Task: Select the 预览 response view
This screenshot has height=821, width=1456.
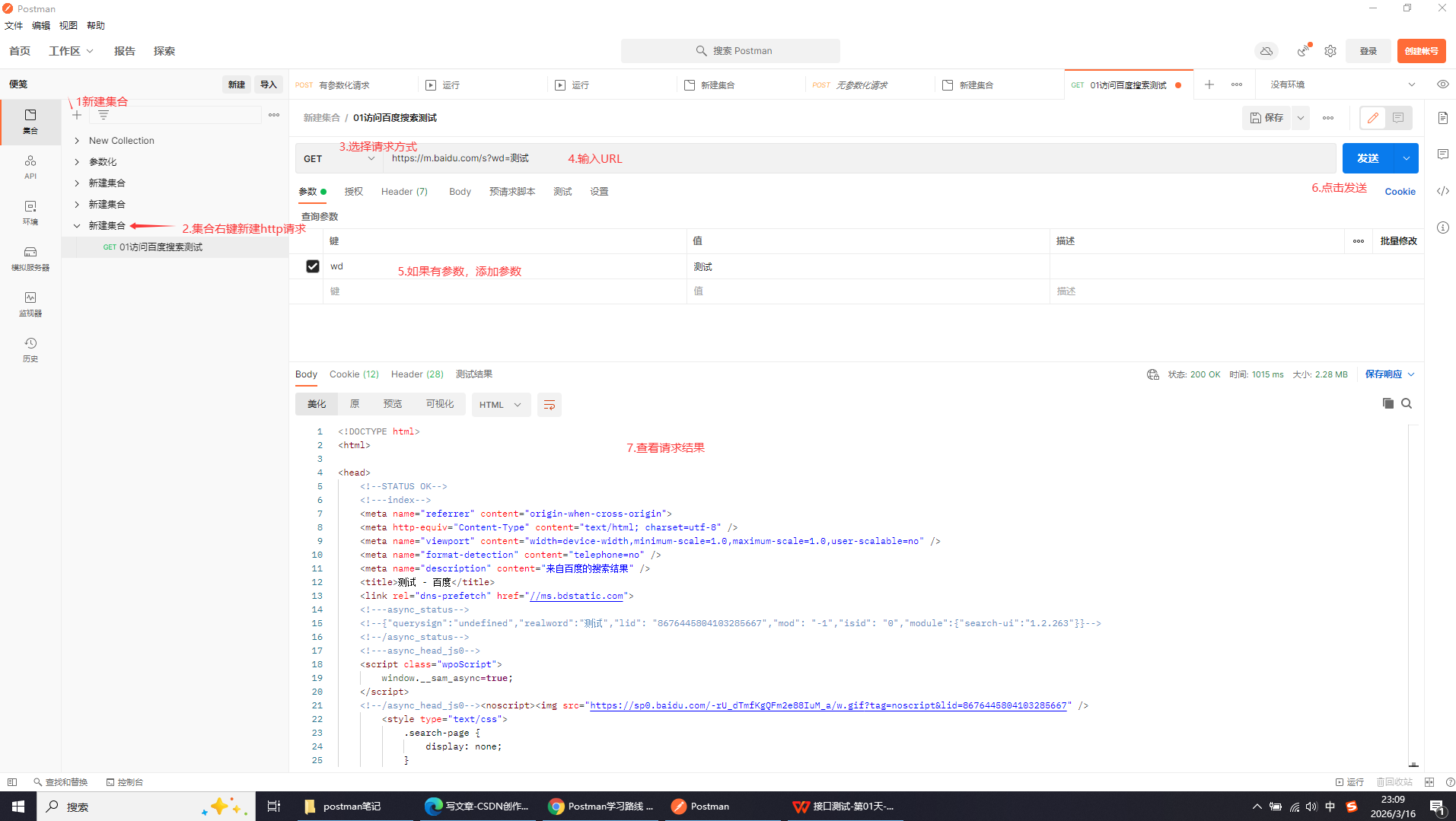Action: point(393,404)
